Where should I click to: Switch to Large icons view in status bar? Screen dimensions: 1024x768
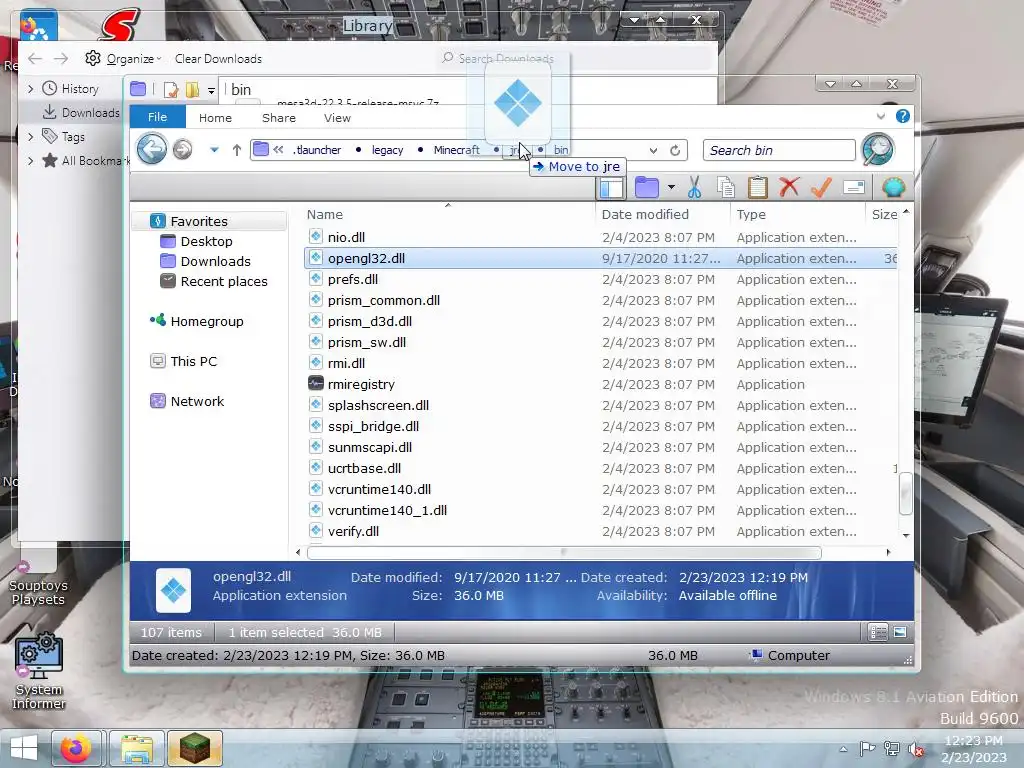point(900,632)
